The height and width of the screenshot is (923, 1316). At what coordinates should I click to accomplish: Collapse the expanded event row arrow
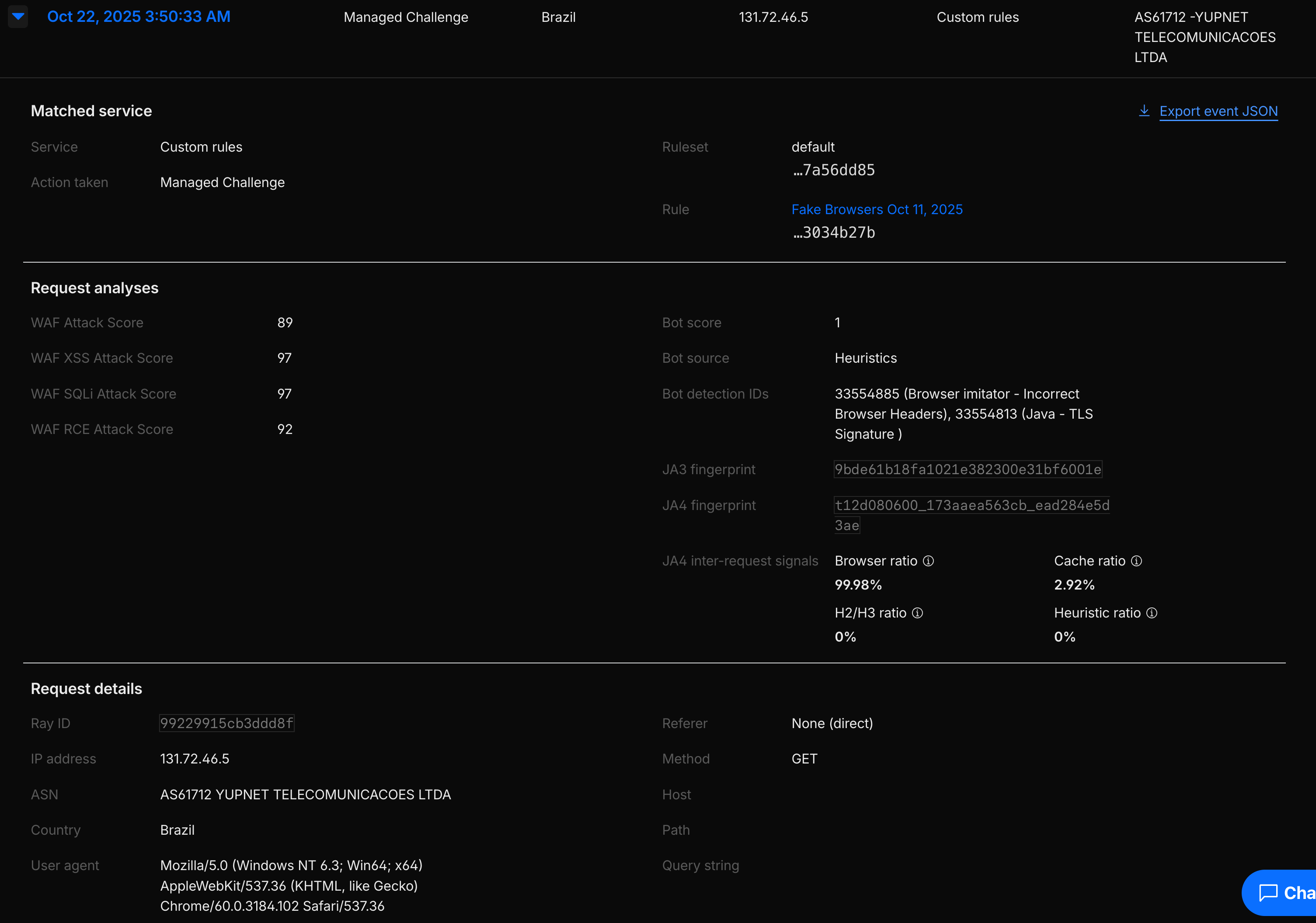(18, 16)
